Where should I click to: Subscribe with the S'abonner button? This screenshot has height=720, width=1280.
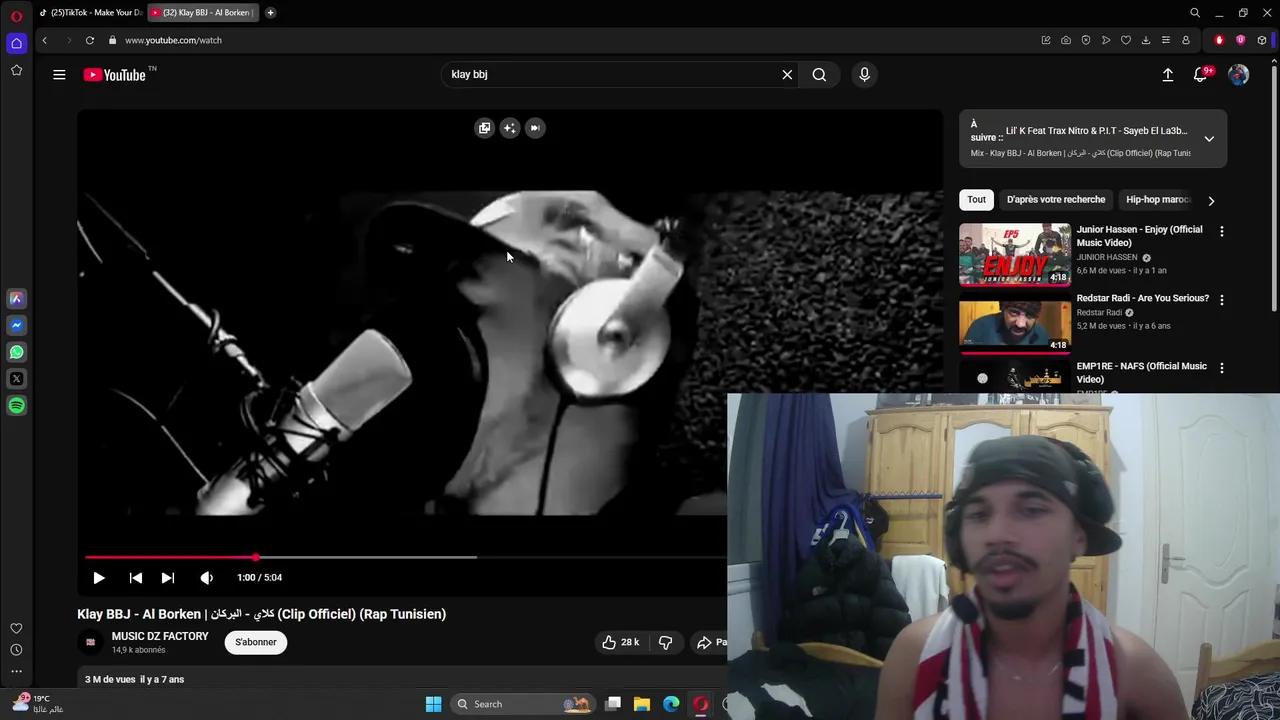pos(256,642)
